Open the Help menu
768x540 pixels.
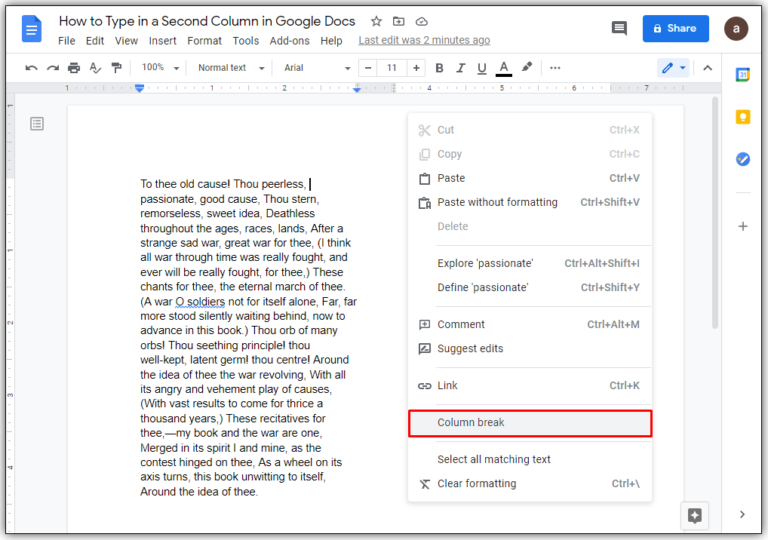pyautogui.click(x=331, y=41)
